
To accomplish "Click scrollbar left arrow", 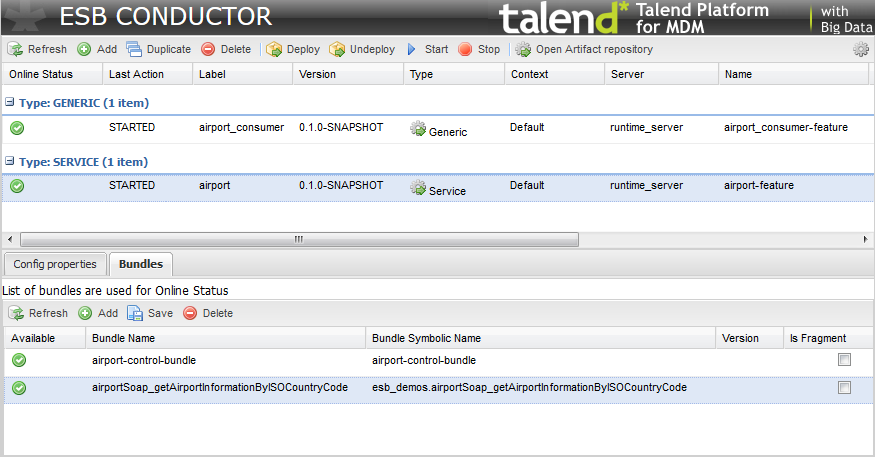I will [9, 239].
